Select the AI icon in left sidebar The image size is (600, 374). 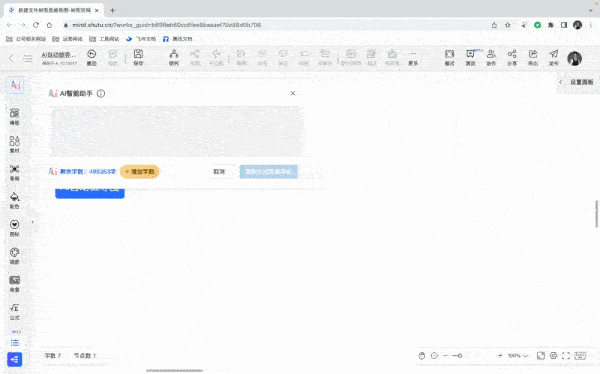15,85
